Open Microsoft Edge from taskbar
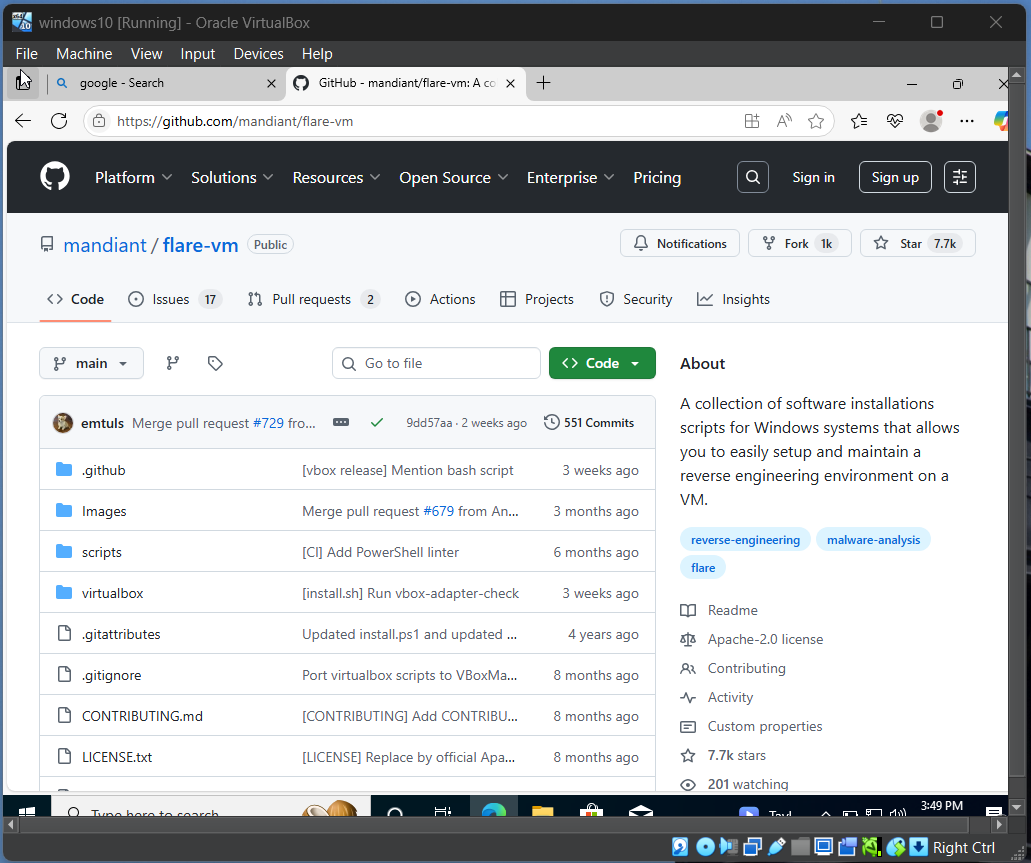The image size is (1031, 863). pyautogui.click(x=493, y=808)
